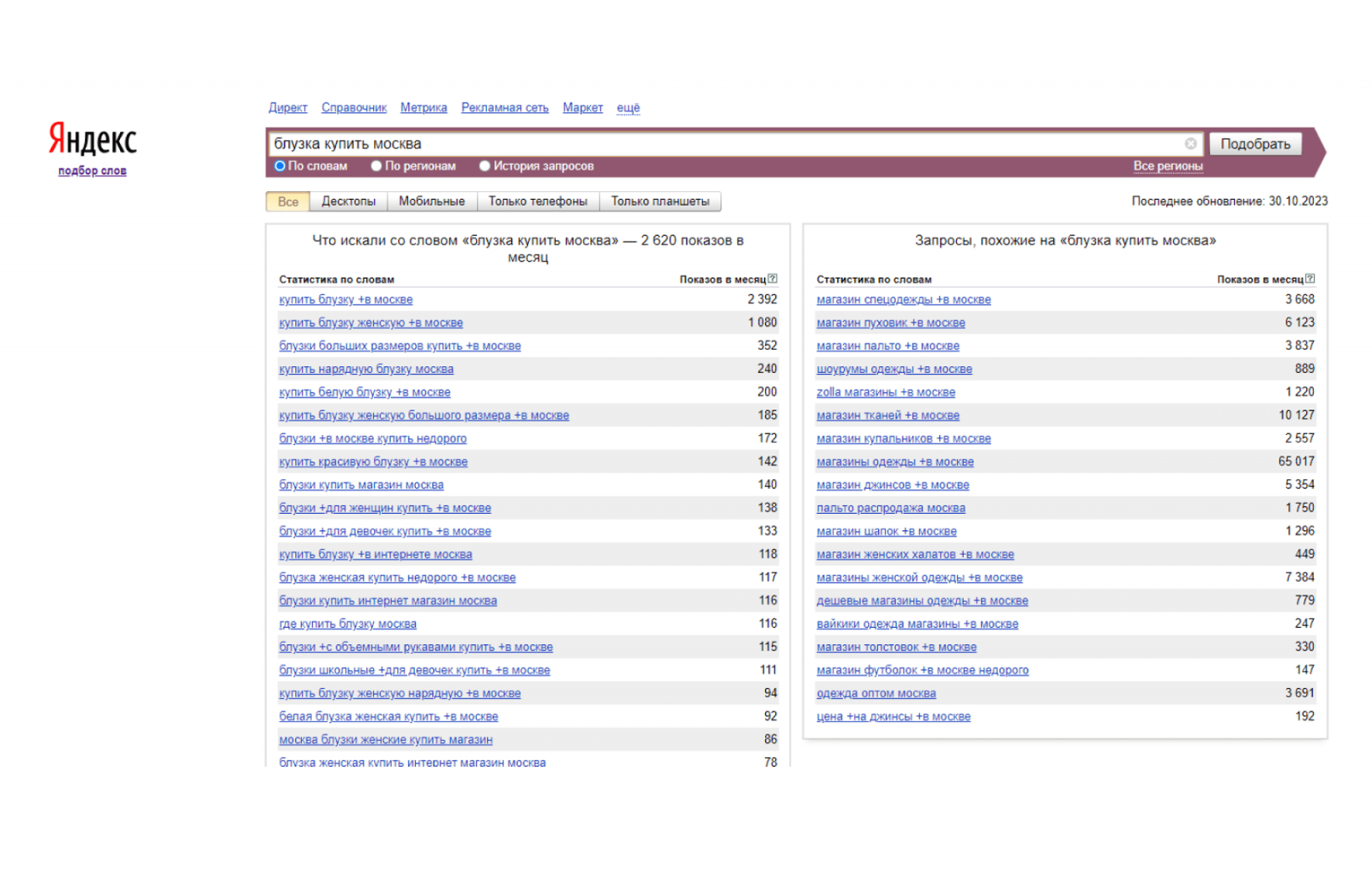Open similar query 'дешевые магазины одежды +в москве'
The image size is (1372, 880).
click(922, 601)
